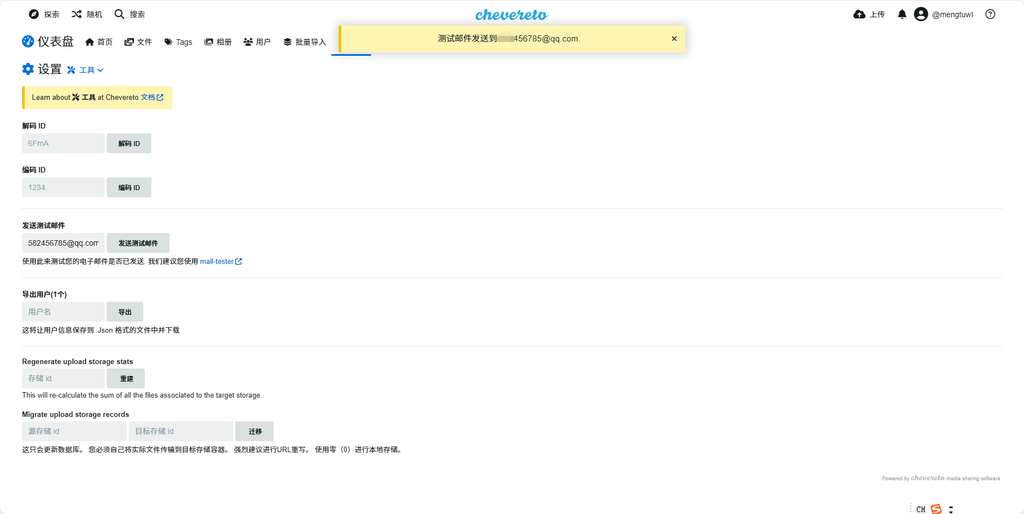
Task: Focus the 源存储 id field
Action: [74, 431]
